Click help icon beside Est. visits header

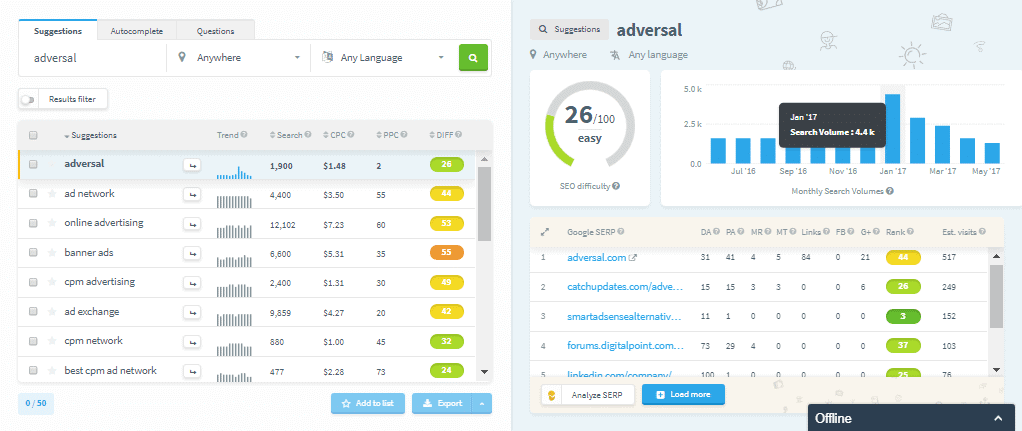pyautogui.click(x=982, y=231)
